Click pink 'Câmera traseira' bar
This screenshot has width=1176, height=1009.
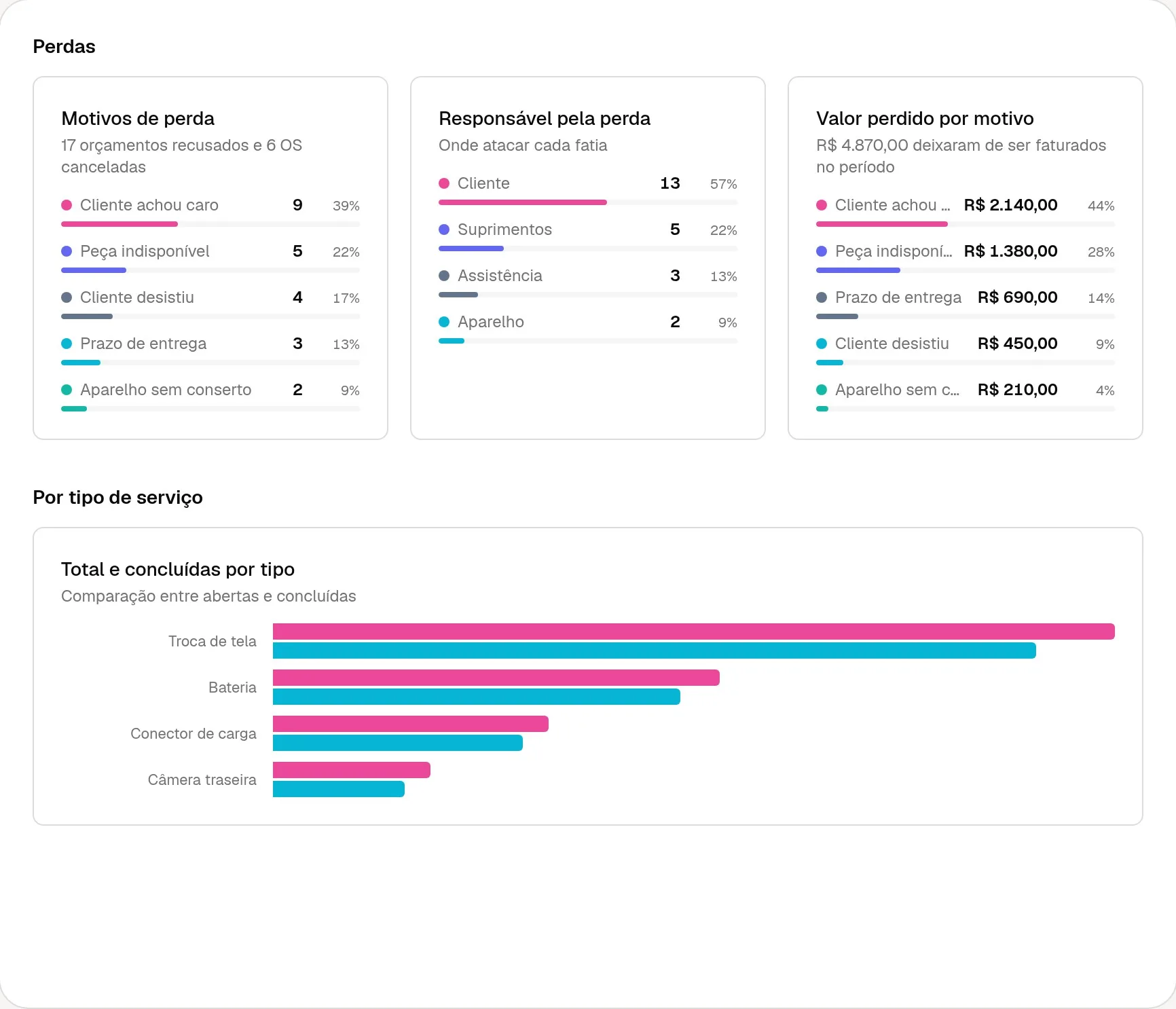[x=352, y=770]
